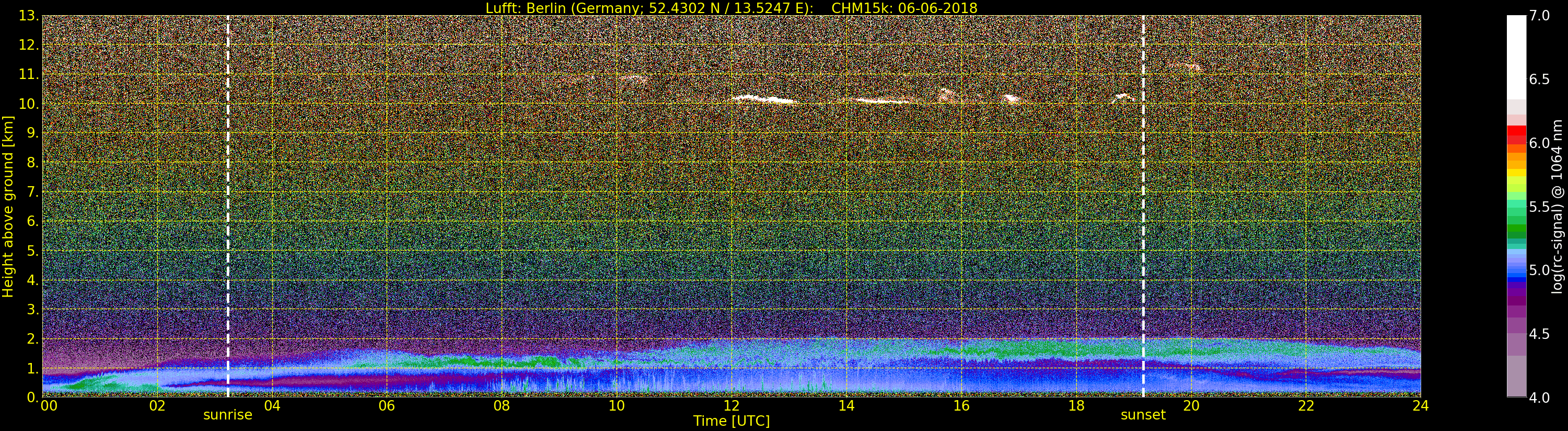Click the 'Height above ground [km]' axis label
The height and width of the screenshot is (431, 1568).
click(8, 206)
